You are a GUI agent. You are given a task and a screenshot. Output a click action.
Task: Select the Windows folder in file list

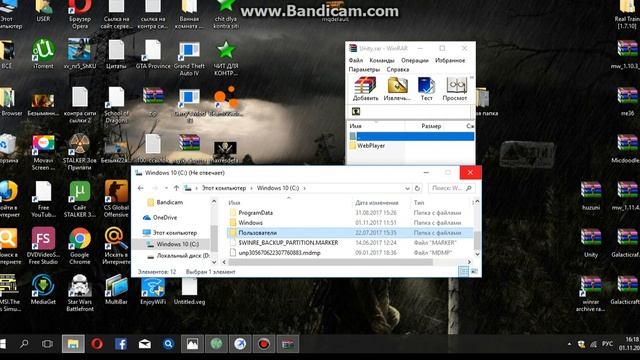click(250, 223)
